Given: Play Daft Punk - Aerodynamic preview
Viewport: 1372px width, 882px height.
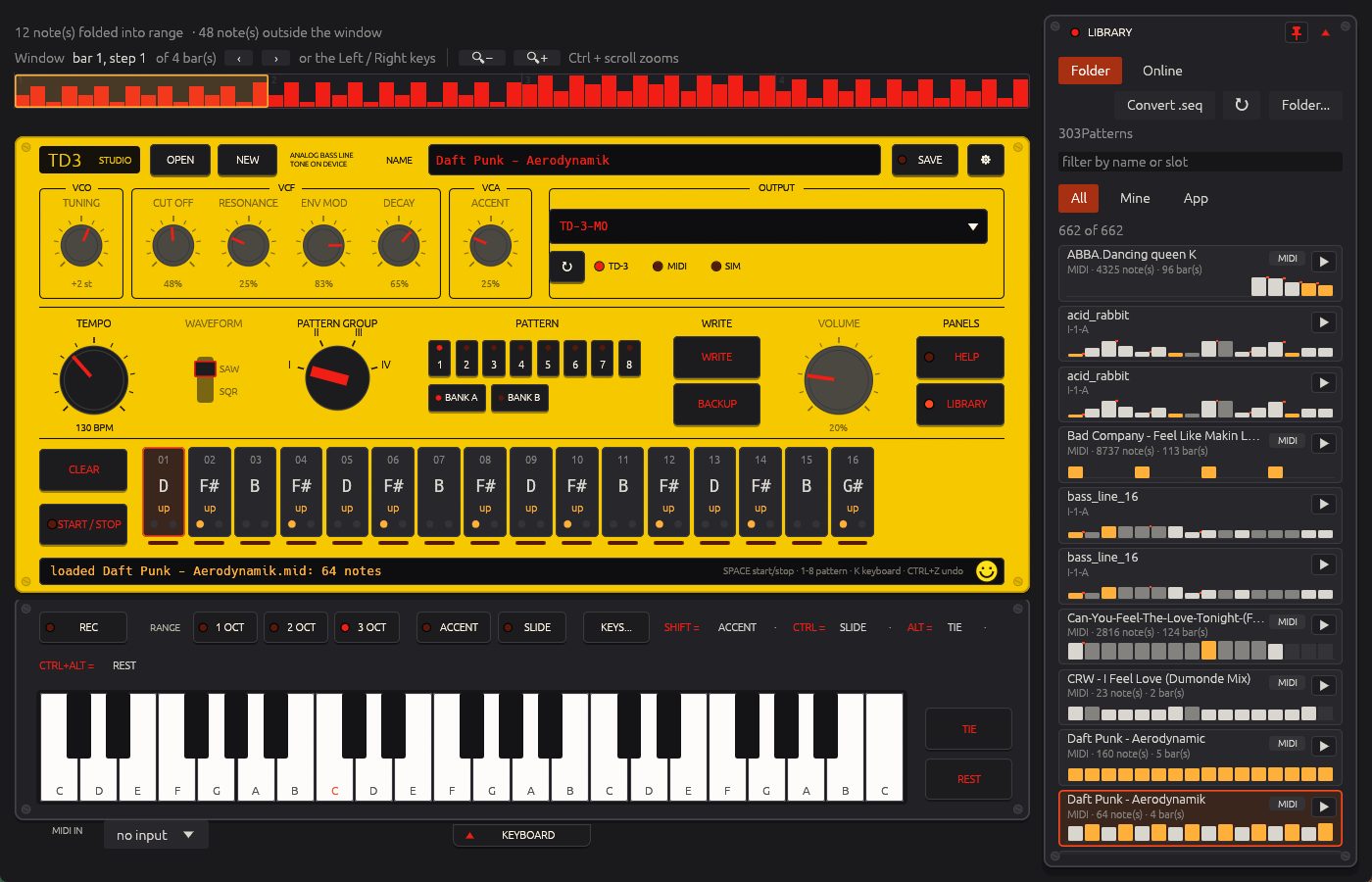Looking at the screenshot, I should (x=1324, y=746).
